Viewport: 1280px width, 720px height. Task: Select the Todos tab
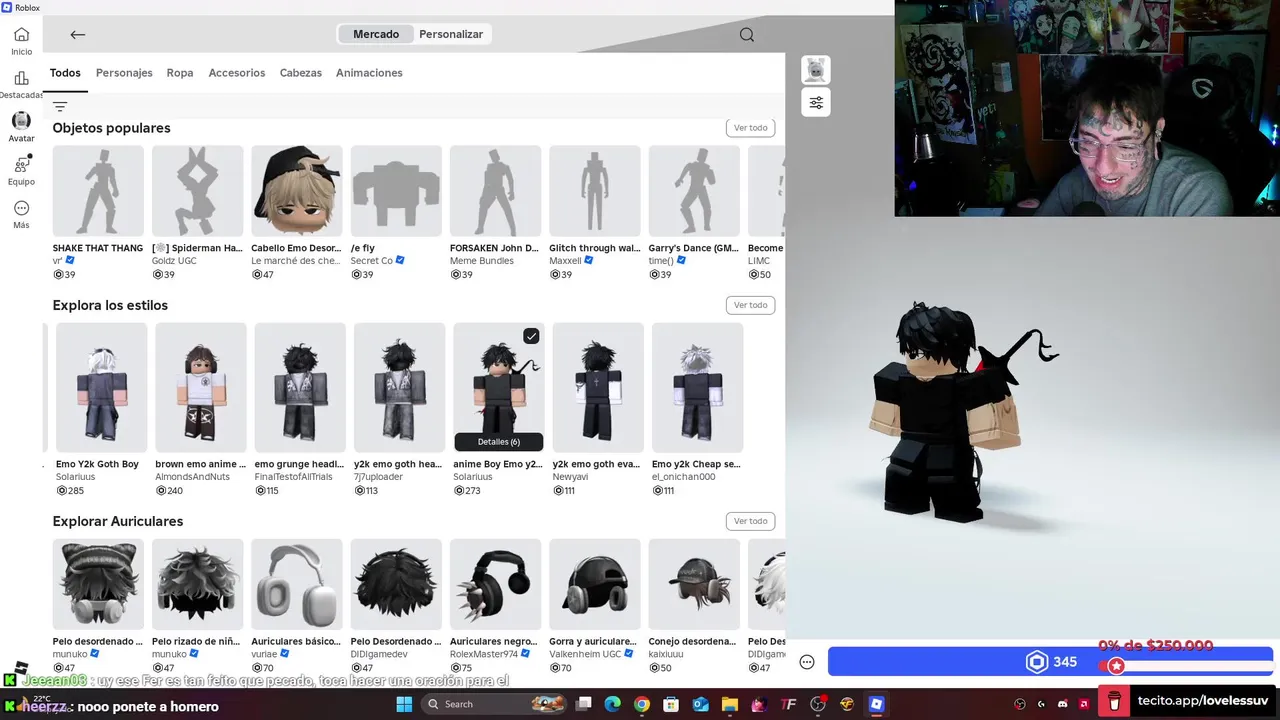tap(65, 73)
